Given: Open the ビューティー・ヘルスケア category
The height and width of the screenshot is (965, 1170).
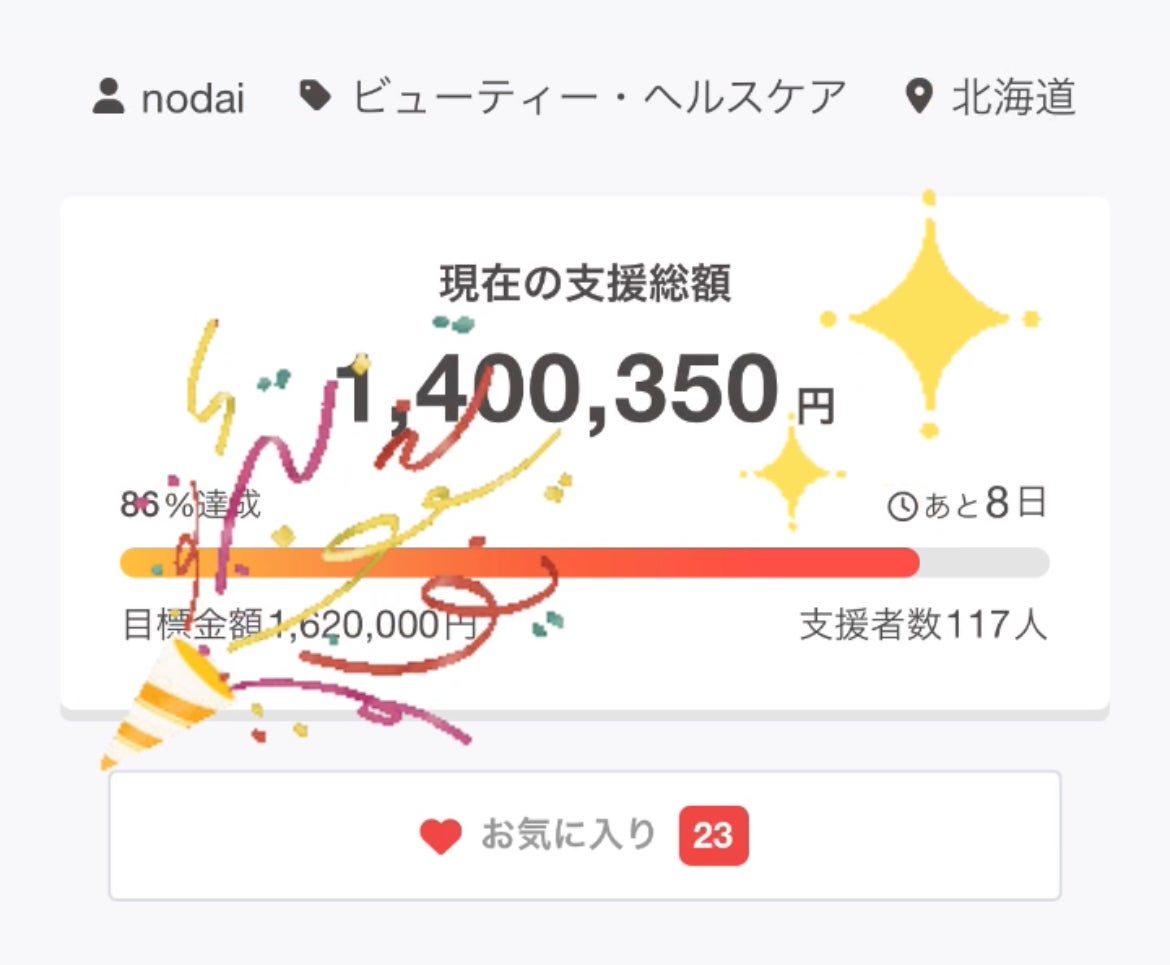Looking at the screenshot, I should pyautogui.click(x=599, y=97).
